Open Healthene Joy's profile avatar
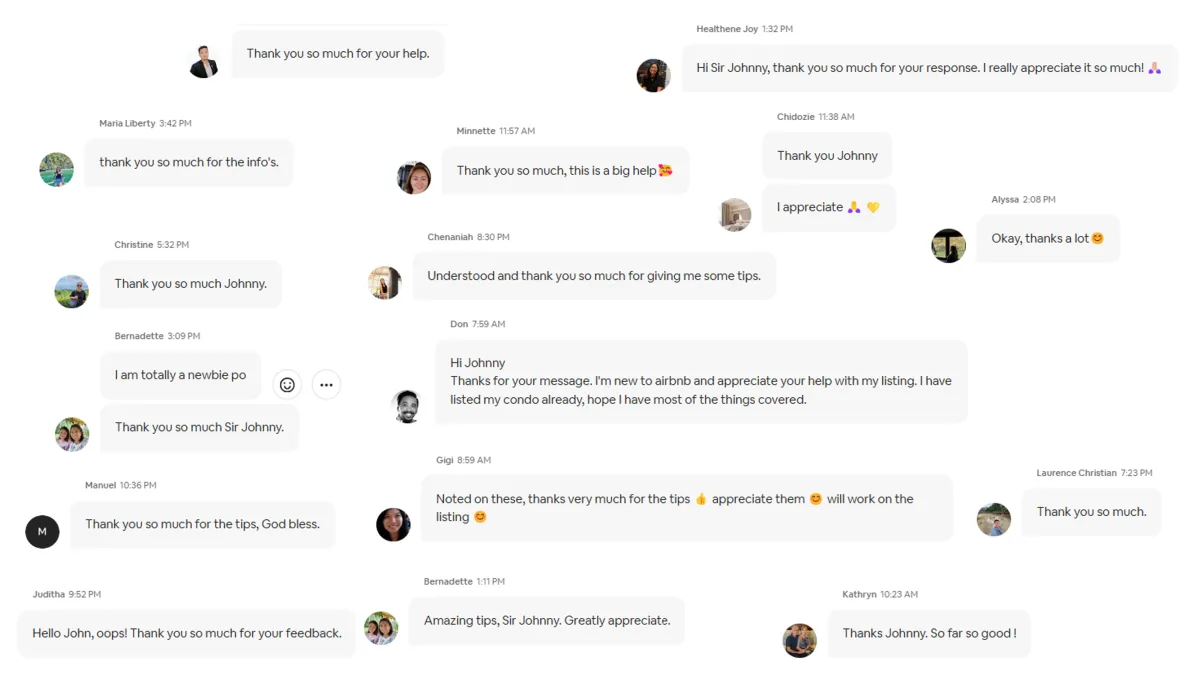 tap(653, 75)
